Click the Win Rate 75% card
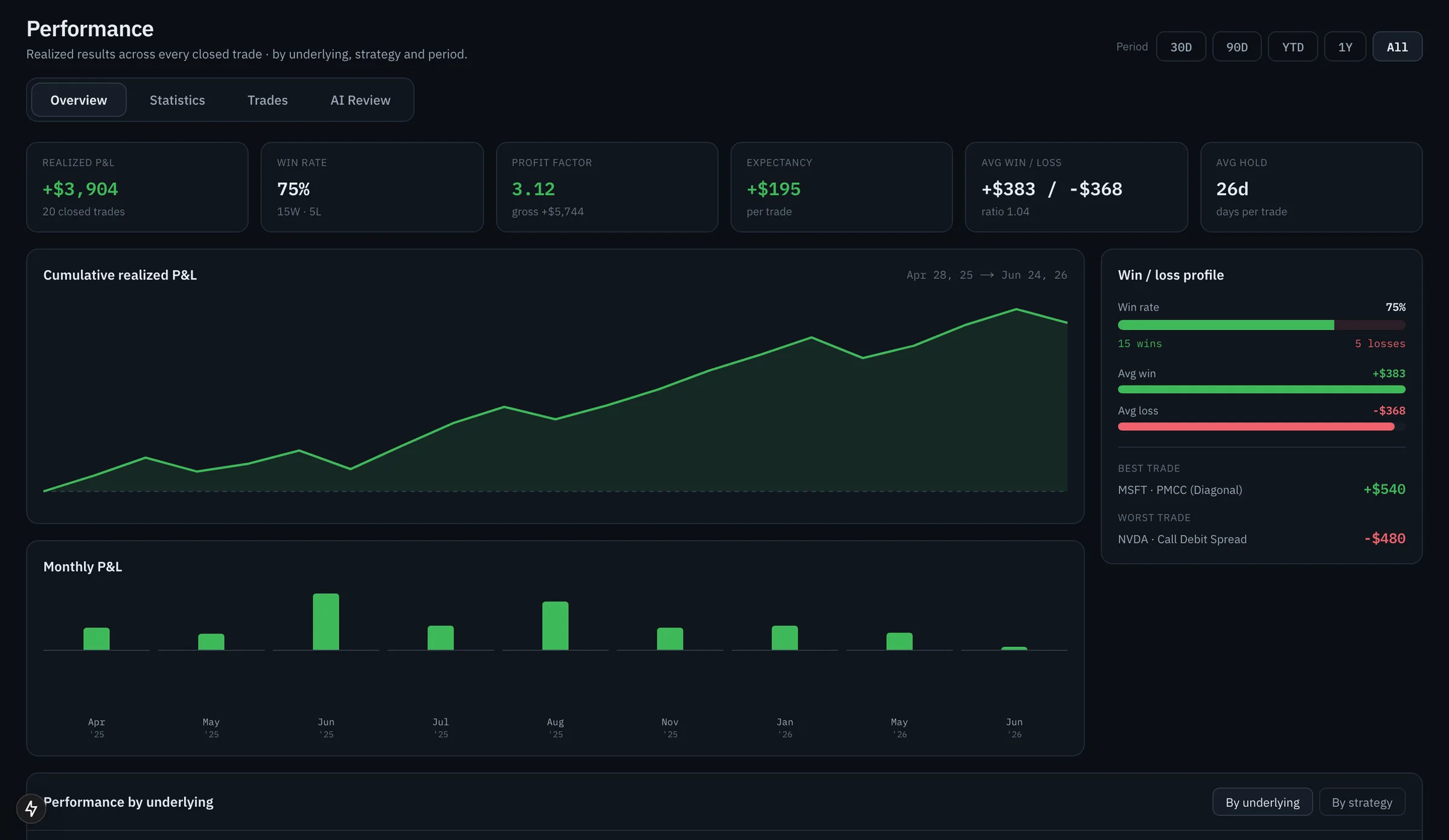Image resolution: width=1449 pixels, height=840 pixels. [x=372, y=187]
